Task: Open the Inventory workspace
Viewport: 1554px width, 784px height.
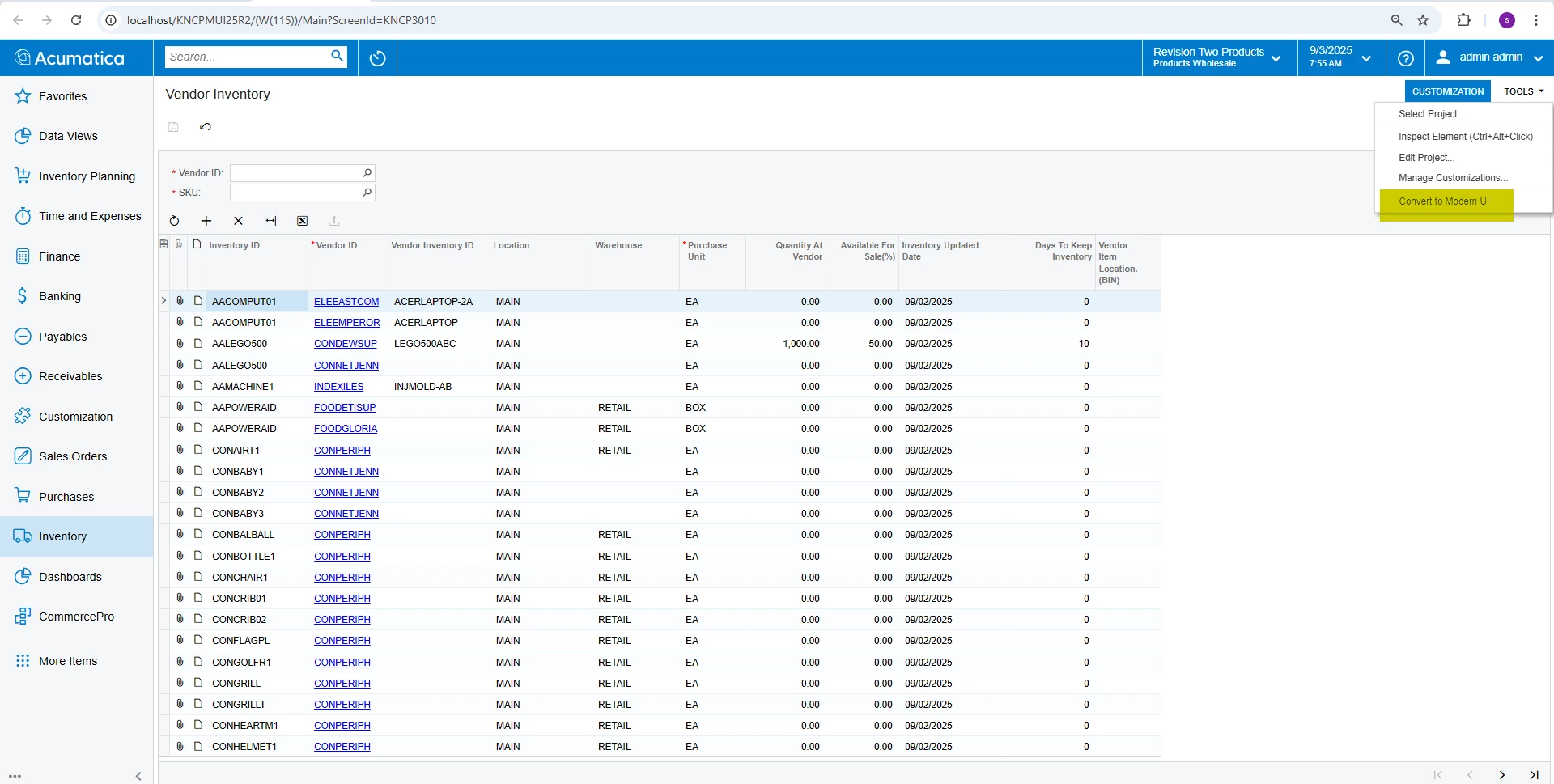Action: (x=76, y=536)
